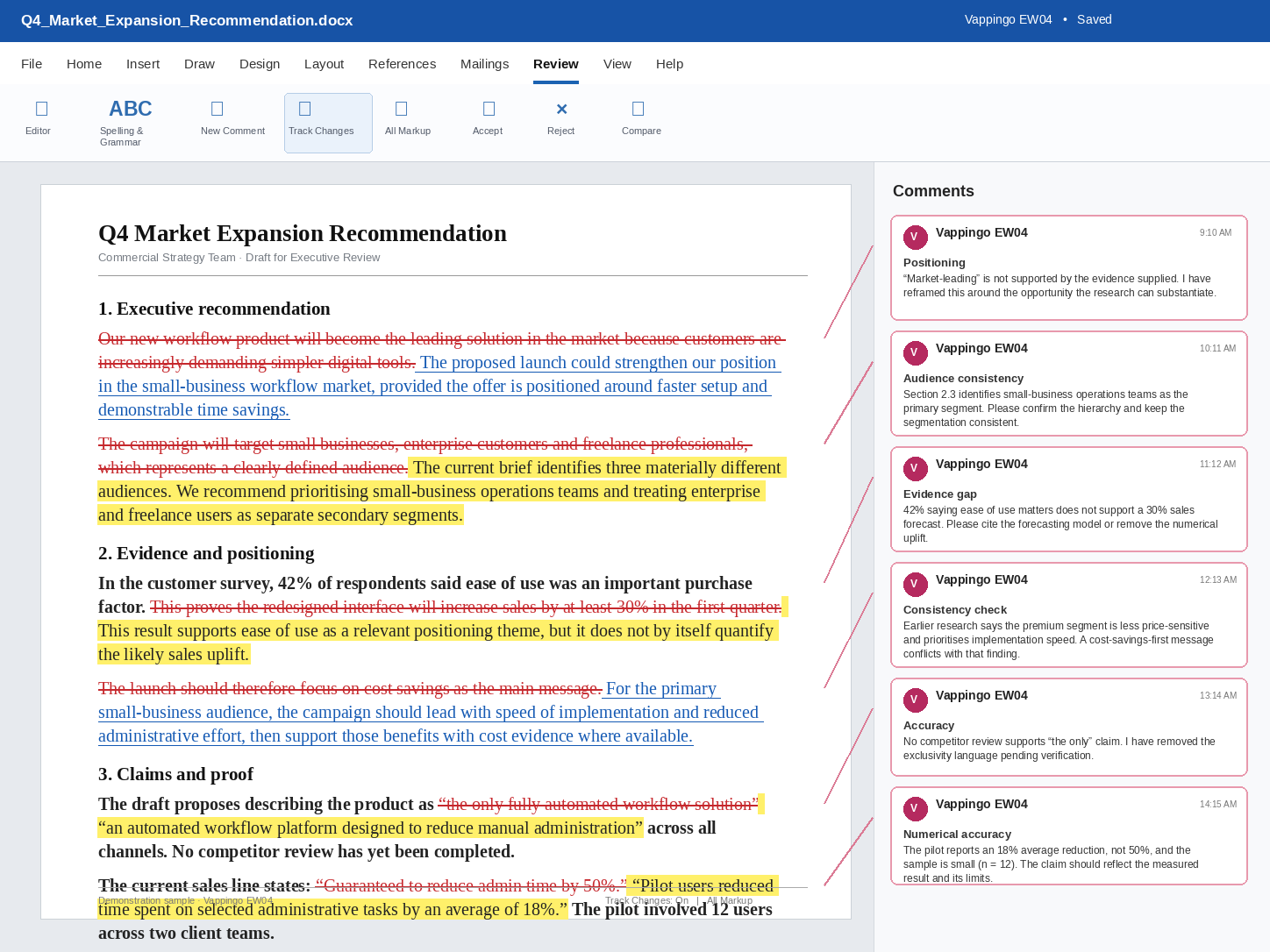Screen dimensions: 1270x952
Task: Click heading '1. Executive recommendation'
Action: 214,309
